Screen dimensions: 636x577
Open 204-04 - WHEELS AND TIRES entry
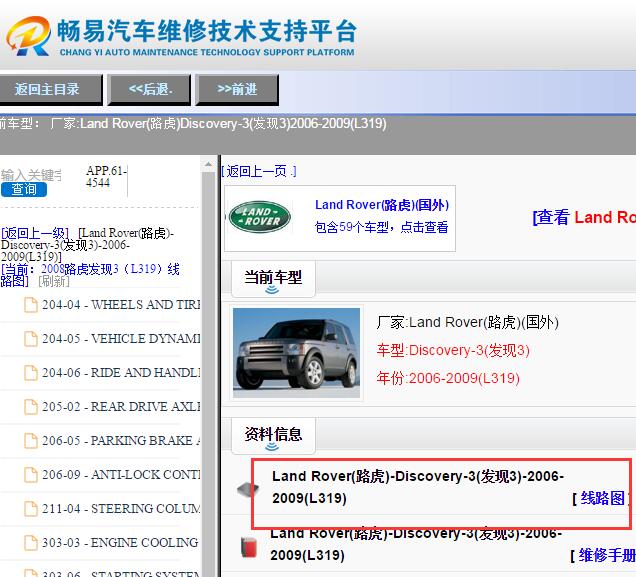[x=121, y=305]
